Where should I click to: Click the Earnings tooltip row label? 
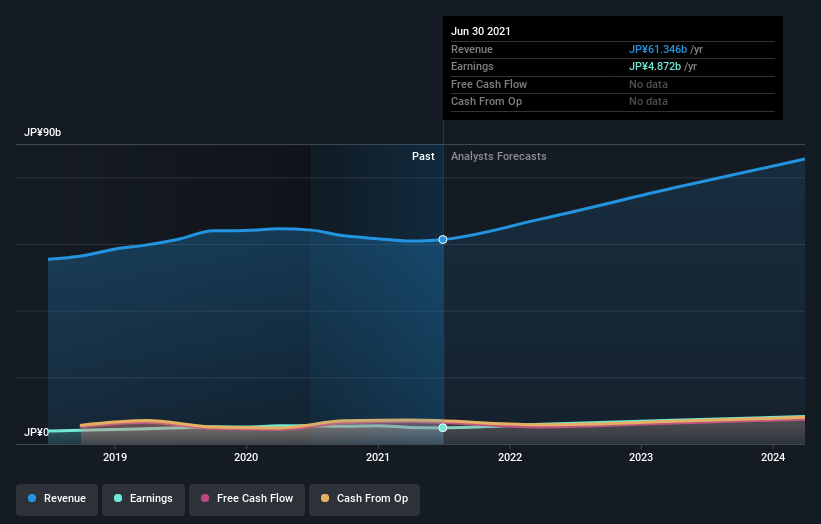472,66
